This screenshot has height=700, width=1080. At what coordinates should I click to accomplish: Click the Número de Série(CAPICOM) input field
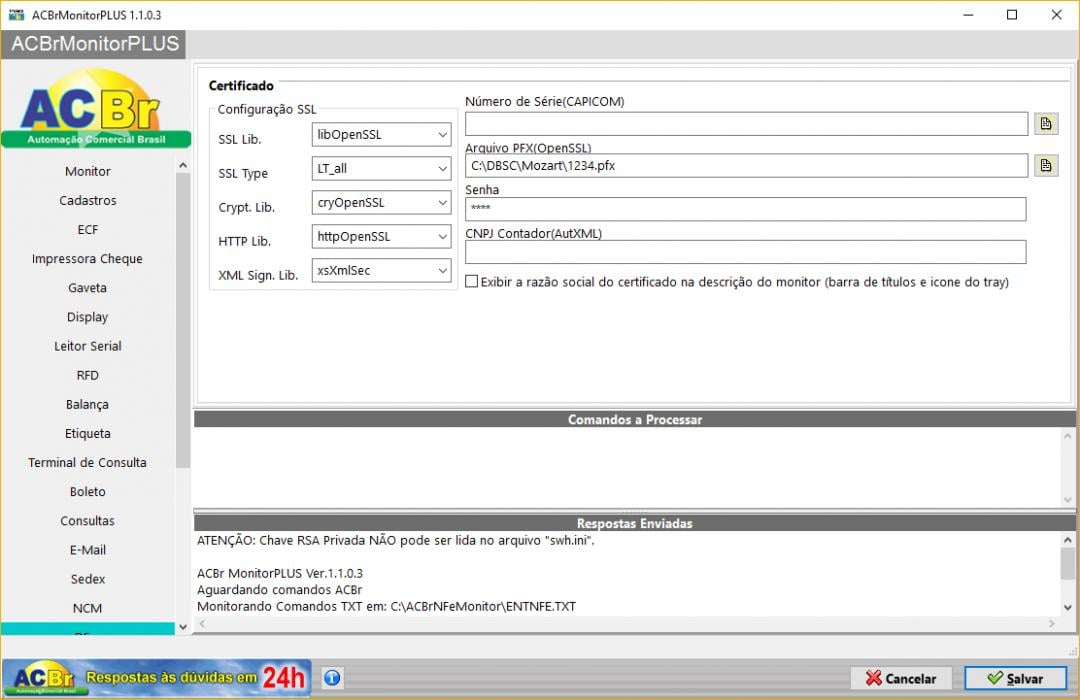pos(746,124)
